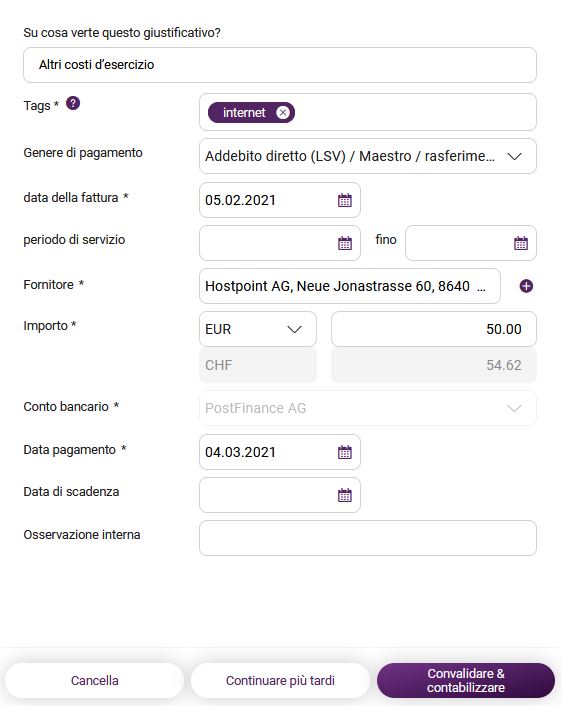Click the Cancella button

(95, 680)
